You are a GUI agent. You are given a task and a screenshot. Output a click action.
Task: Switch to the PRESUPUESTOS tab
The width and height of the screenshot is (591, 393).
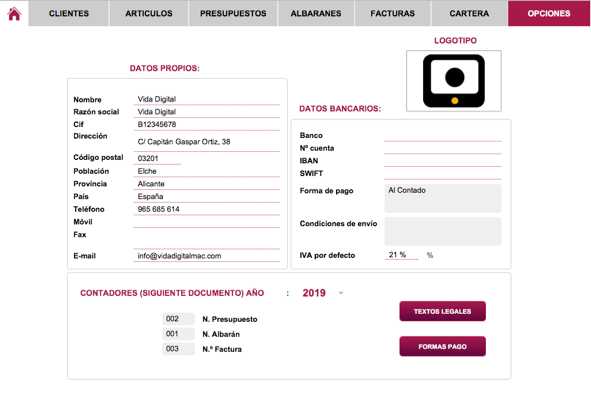click(233, 14)
